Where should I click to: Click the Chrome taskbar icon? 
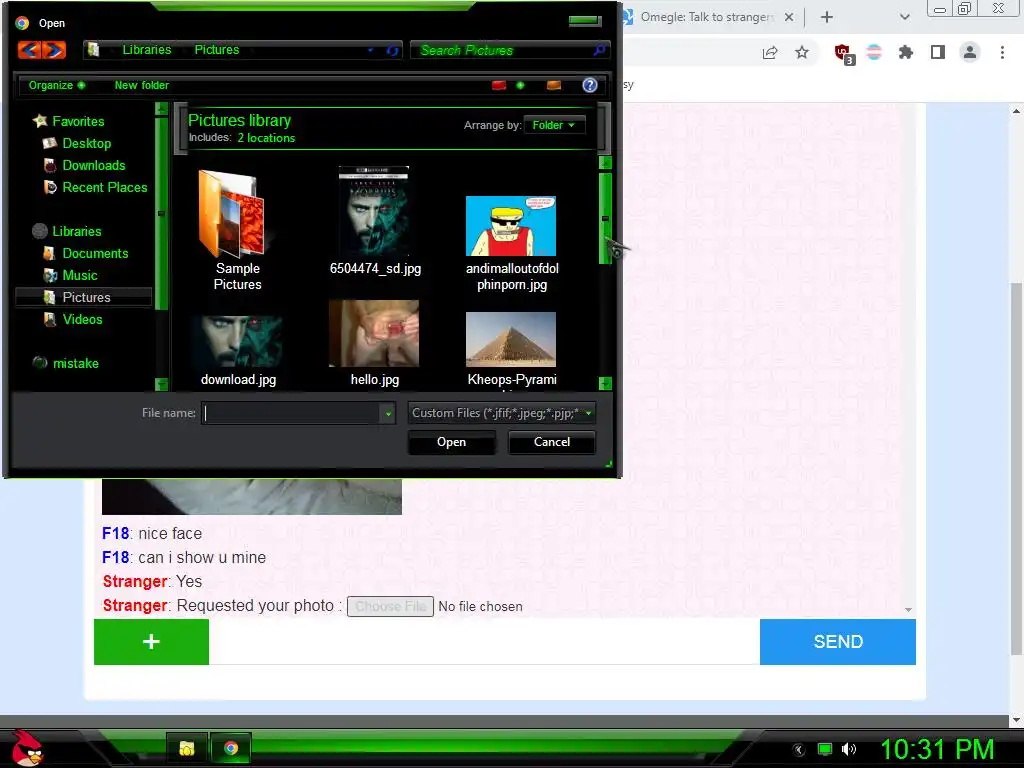click(231, 748)
